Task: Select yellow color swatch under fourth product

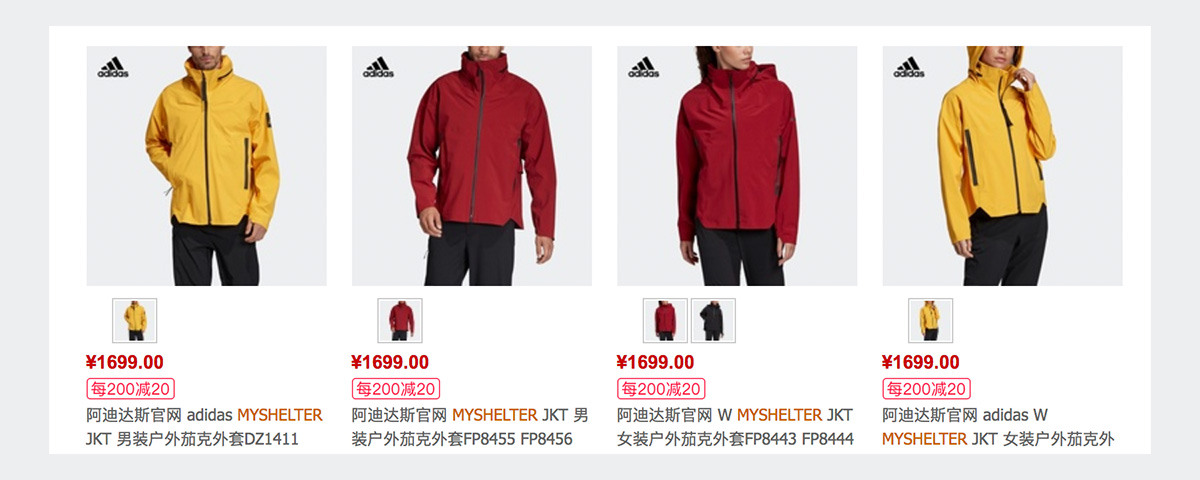Action: point(930,320)
